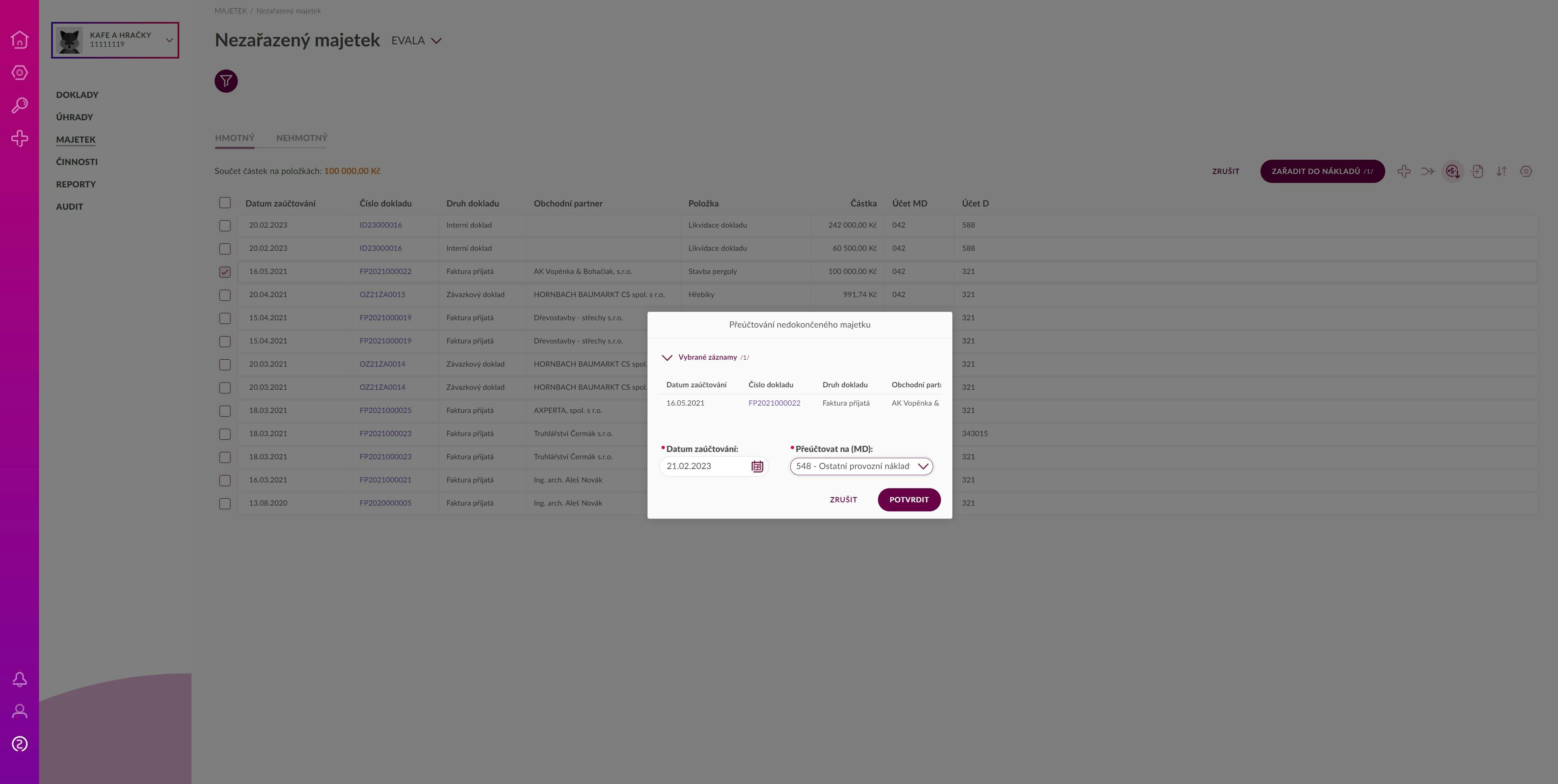Open the search magnifier in sidebar
Image resolution: width=1558 pixels, height=784 pixels.
[x=20, y=105]
